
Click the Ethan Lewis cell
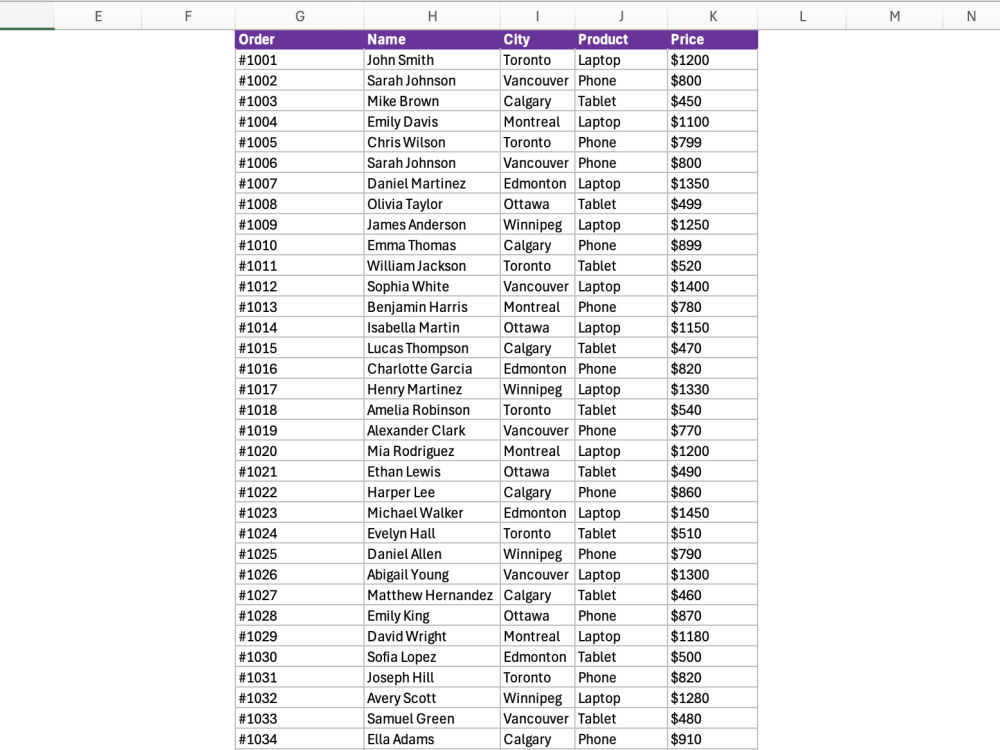pyautogui.click(x=432, y=471)
